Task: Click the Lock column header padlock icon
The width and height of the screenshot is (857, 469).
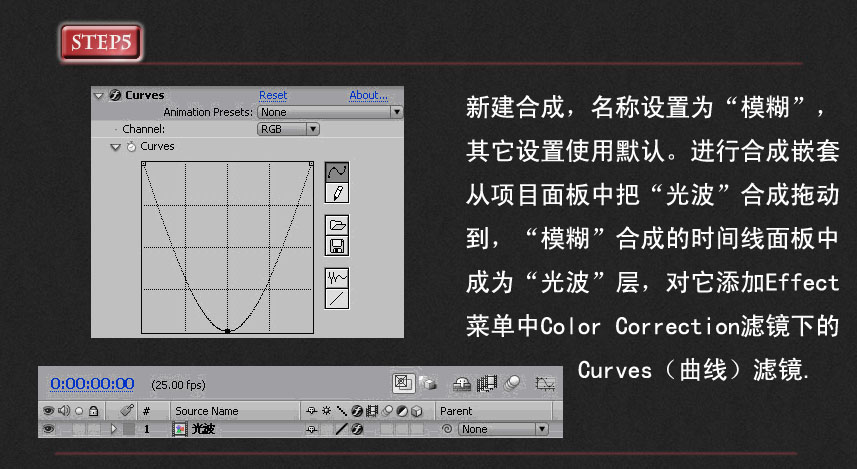Action: coord(93,411)
